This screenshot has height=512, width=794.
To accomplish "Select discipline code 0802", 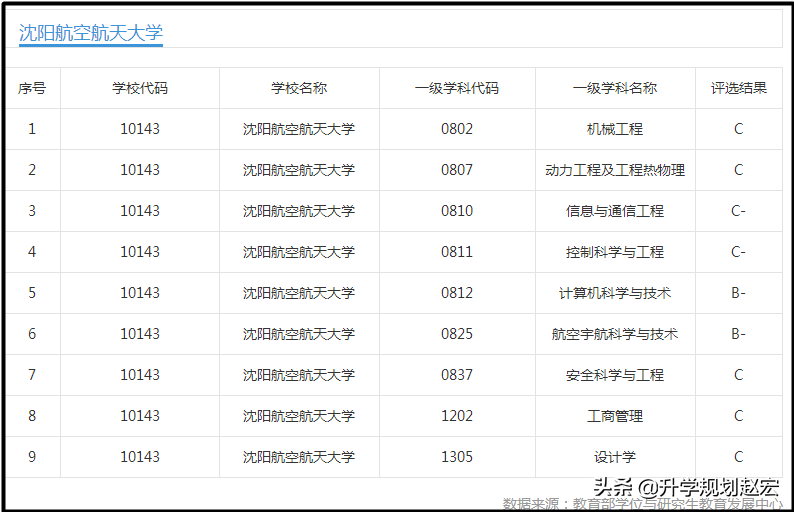I will (457, 129).
